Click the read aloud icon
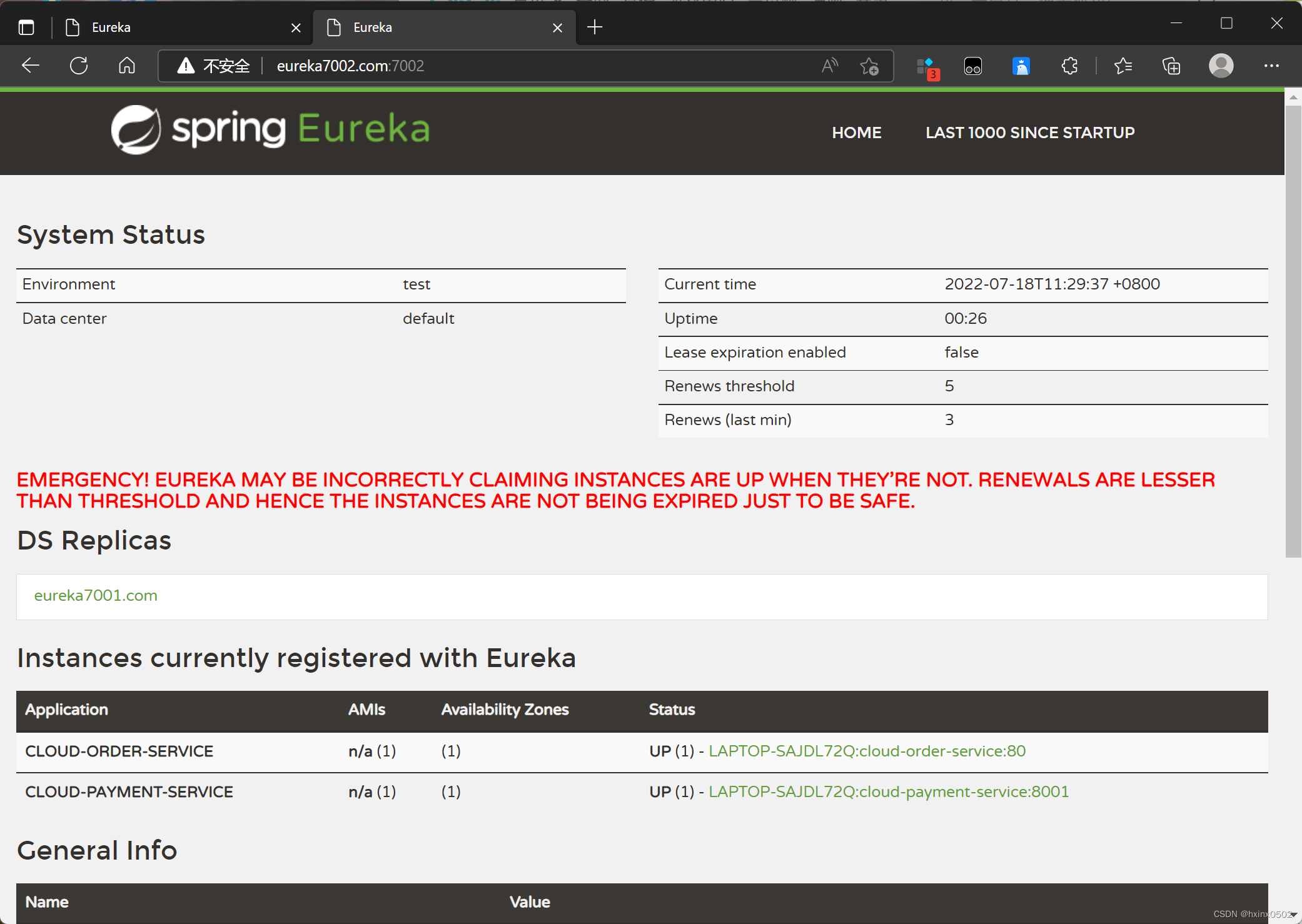The height and width of the screenshot is (924, 1302). 830,66
